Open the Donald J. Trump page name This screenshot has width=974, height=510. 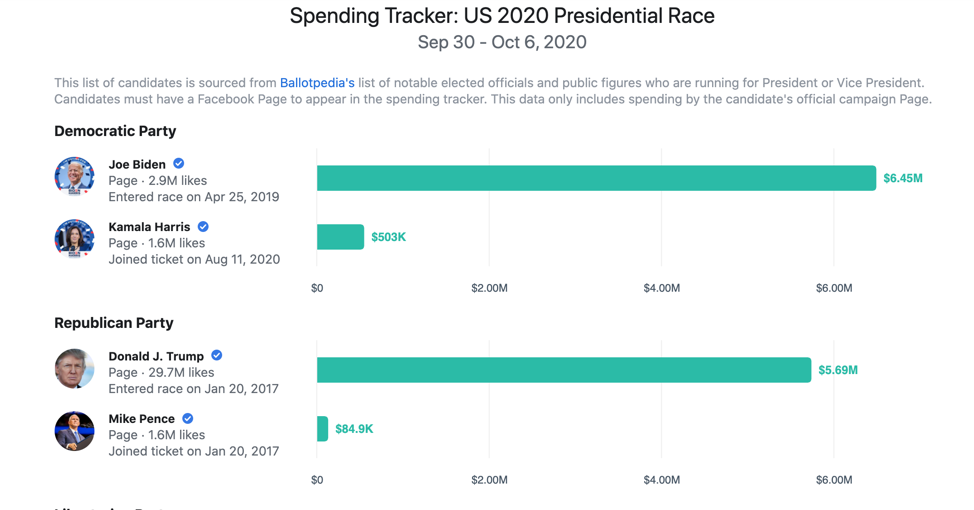tap(156, 357)
